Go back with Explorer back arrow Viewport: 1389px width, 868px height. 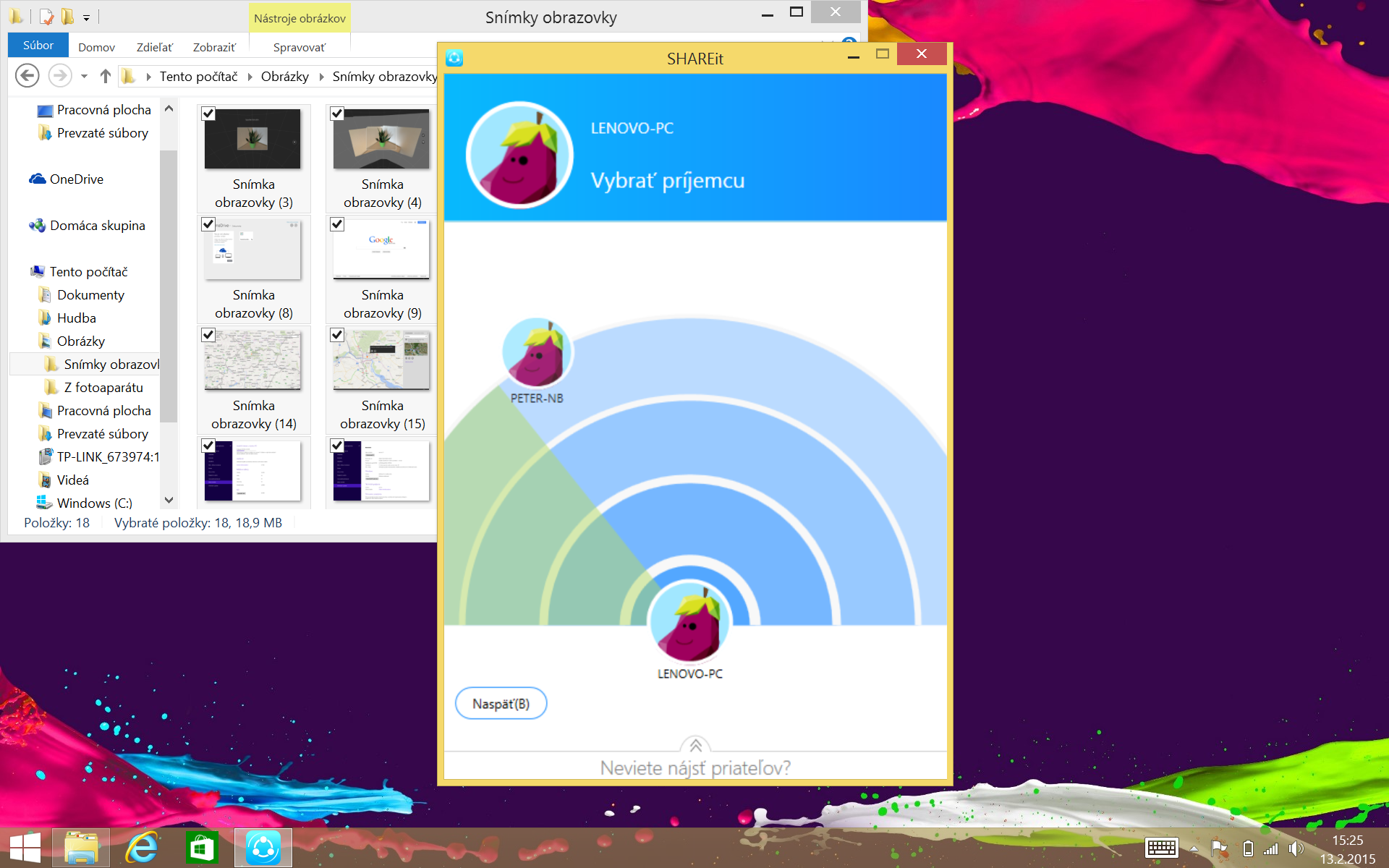[x=27, y=75]
